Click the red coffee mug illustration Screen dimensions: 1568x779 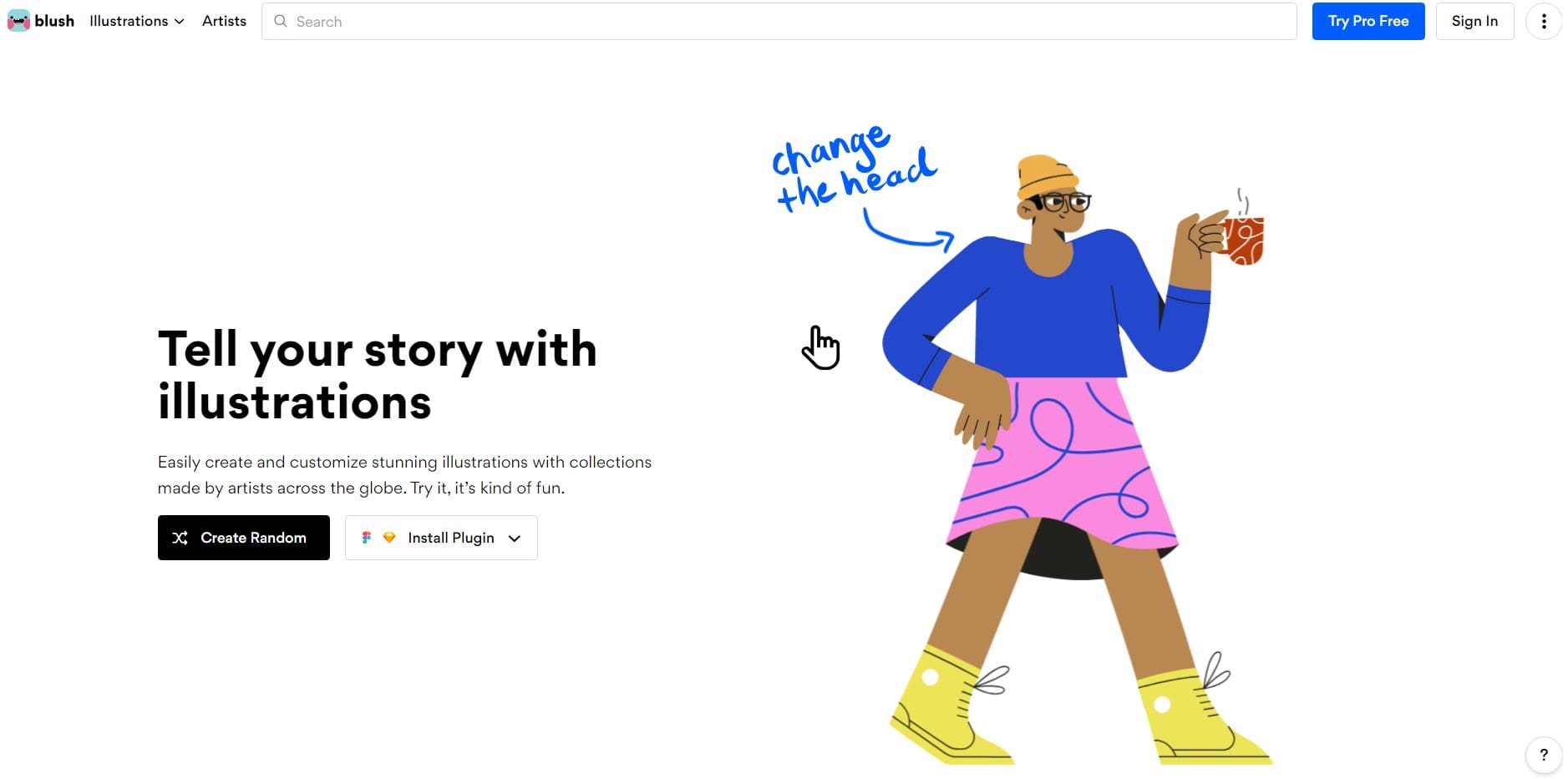tap(1244, 240)
